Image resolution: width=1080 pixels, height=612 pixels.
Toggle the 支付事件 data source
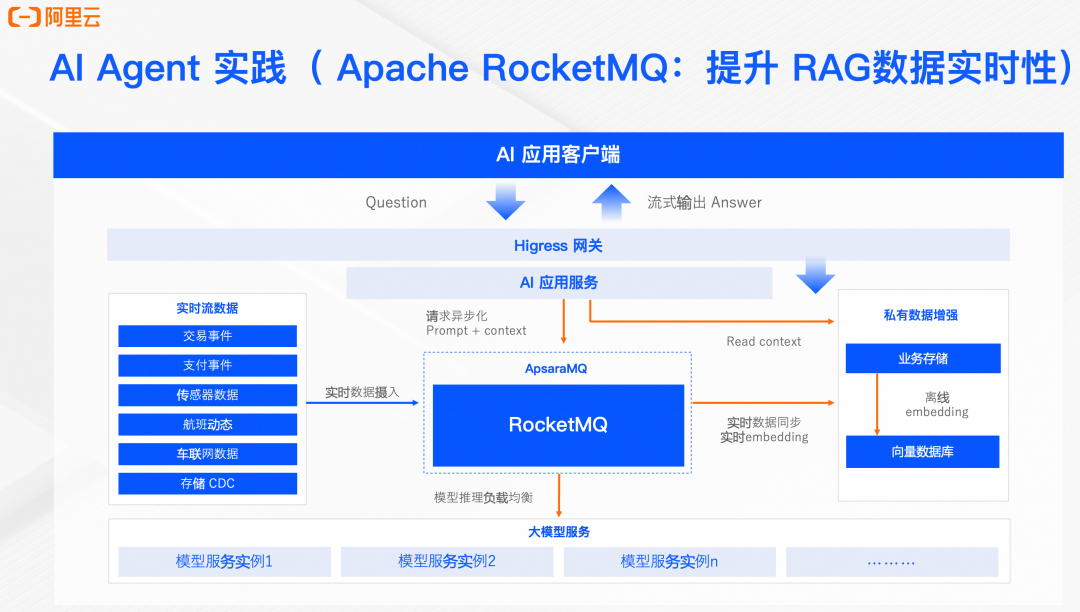coord(207,365)
